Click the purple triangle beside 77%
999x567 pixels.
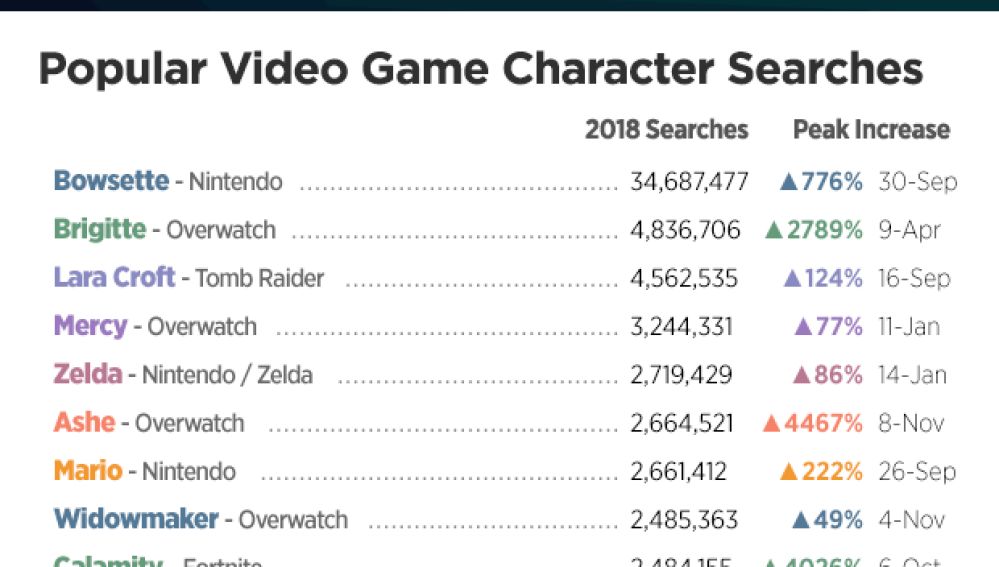pyautogui.click(x=802, y=326)
